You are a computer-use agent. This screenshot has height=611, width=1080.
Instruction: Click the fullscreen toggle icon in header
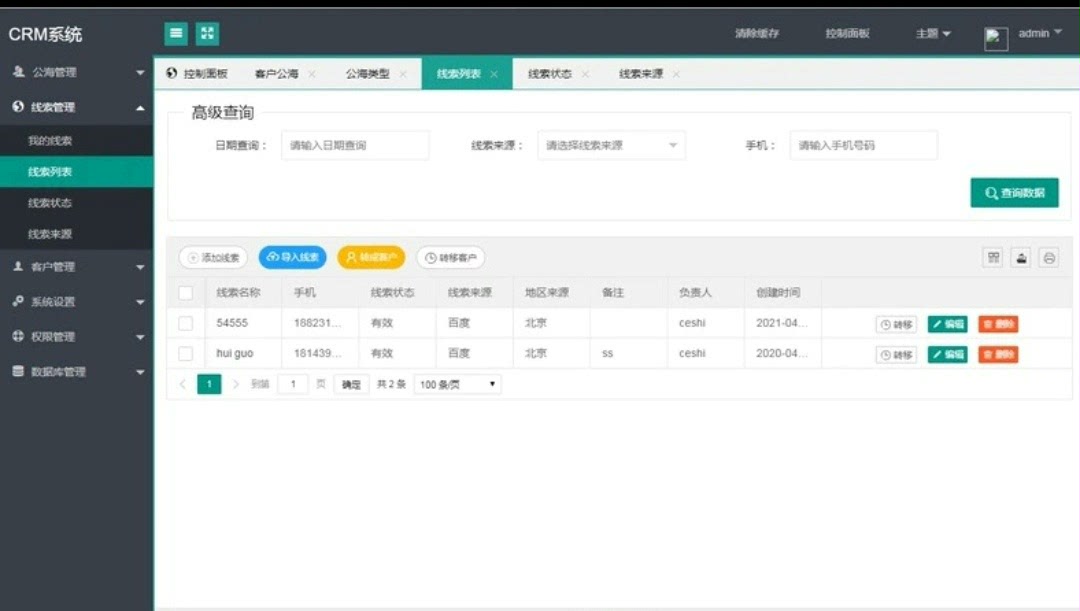pos(207,34)
